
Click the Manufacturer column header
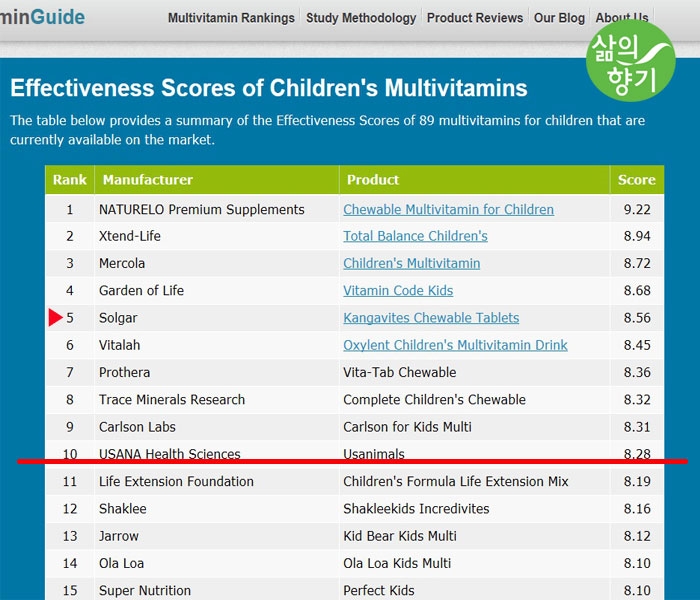(x=217, y=179)
